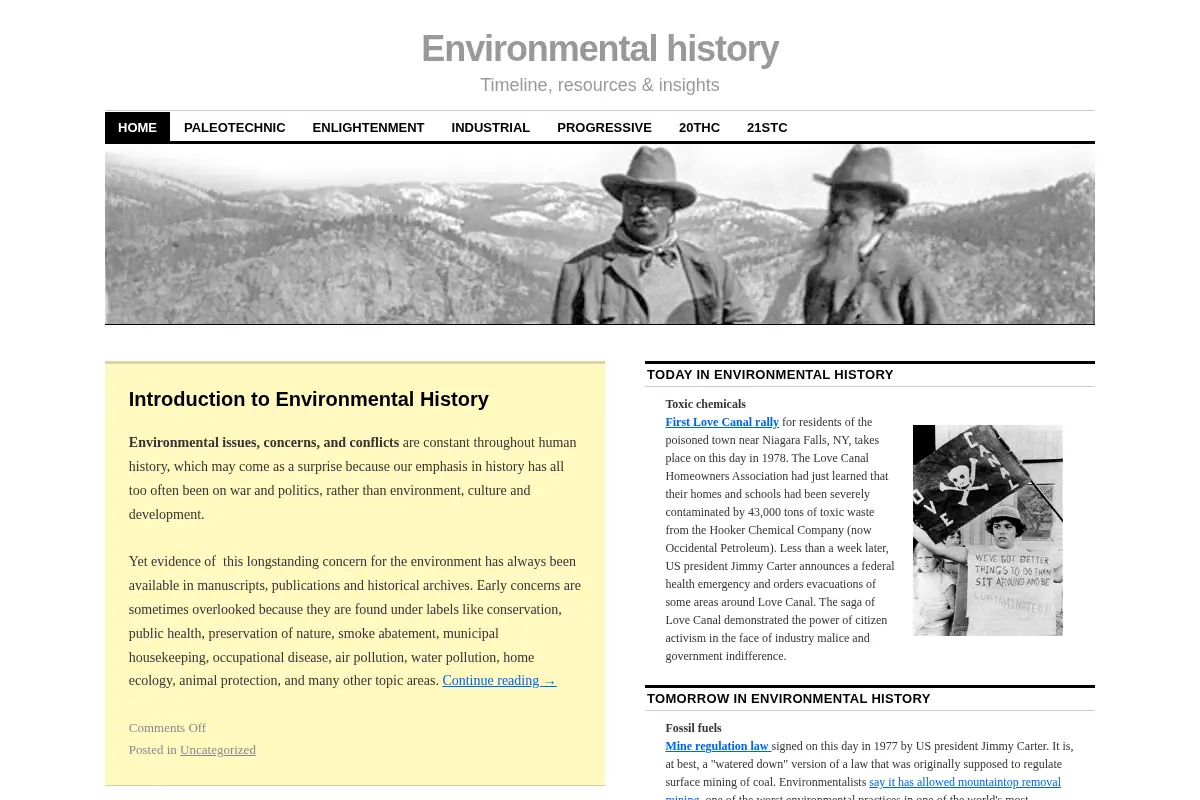The image size is (1200, 800).
Task: Click the Fossil fuels label
Action: click(x=694, y=728)
